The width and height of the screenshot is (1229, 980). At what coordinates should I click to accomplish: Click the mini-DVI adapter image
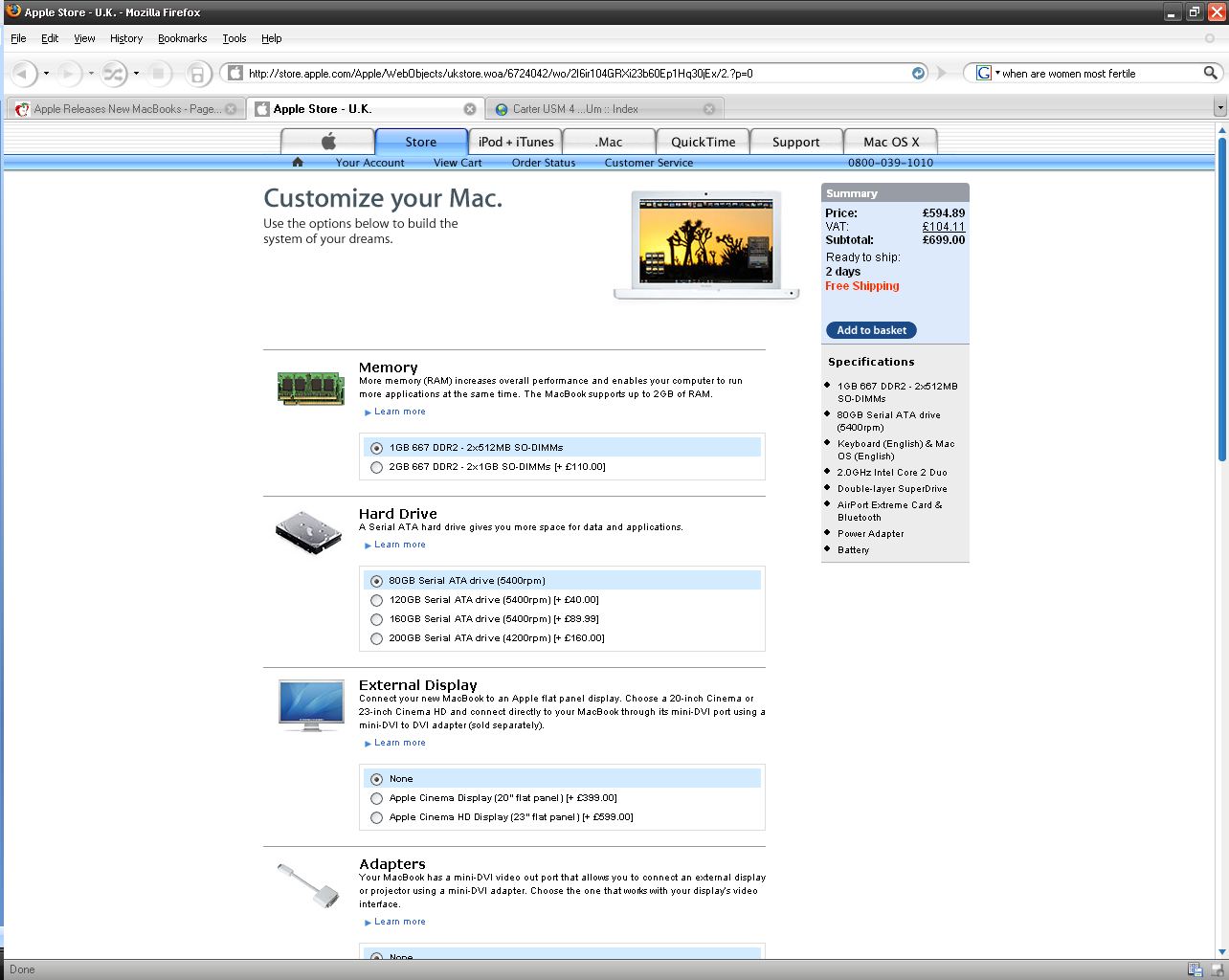pos(309,885)
